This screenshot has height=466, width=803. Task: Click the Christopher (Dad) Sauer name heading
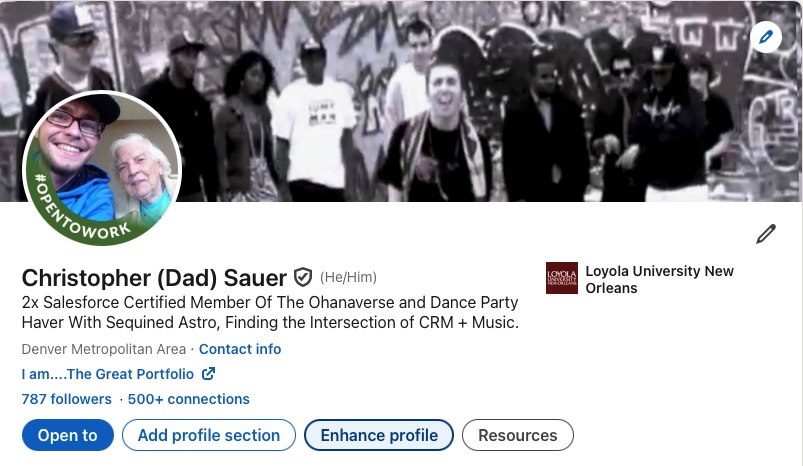click(x=154, y=278)
